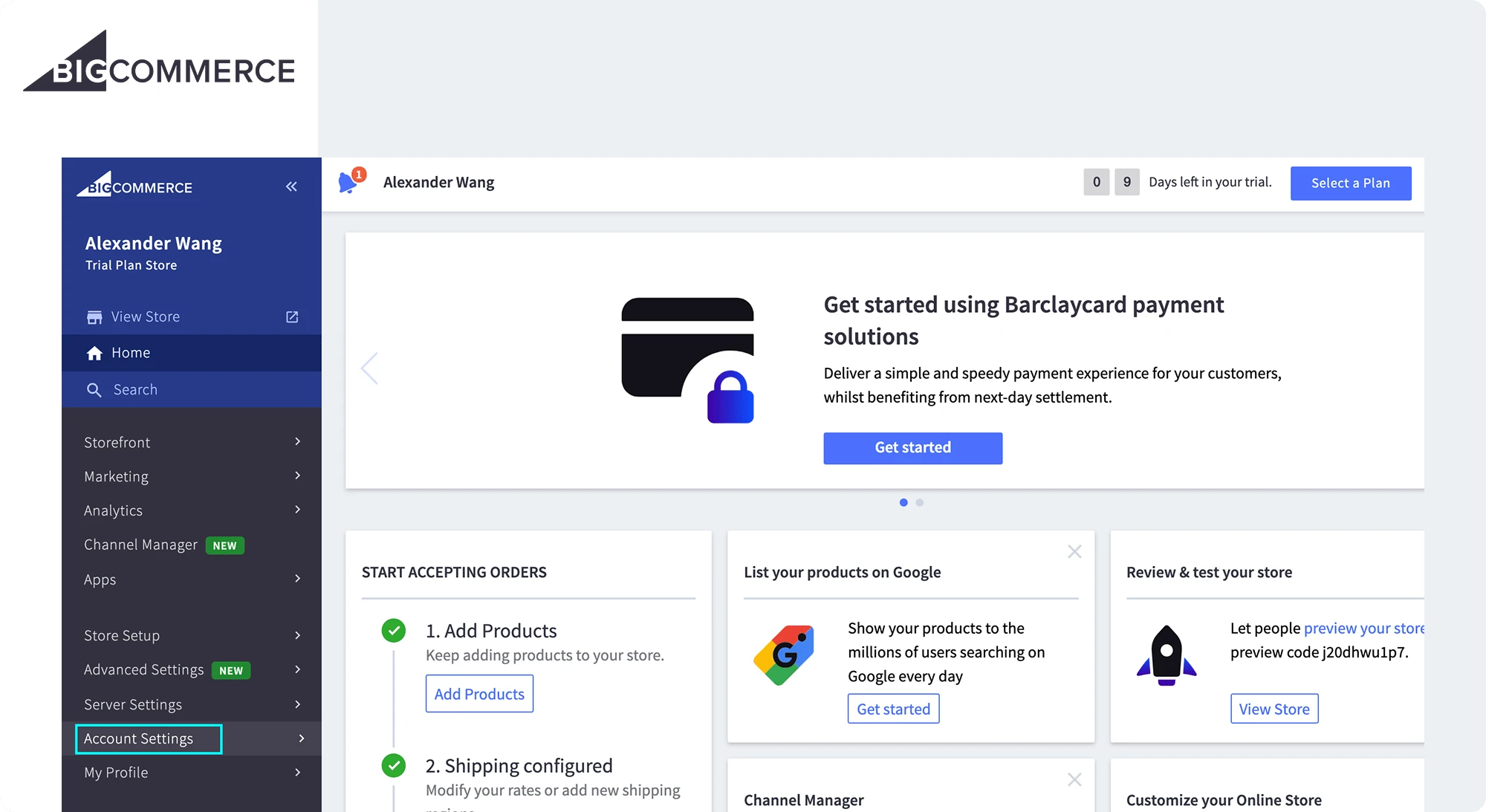Viewport: 1486px width, 812px height.
Task: Click Get started in Google products card
Action: (893, 709)
